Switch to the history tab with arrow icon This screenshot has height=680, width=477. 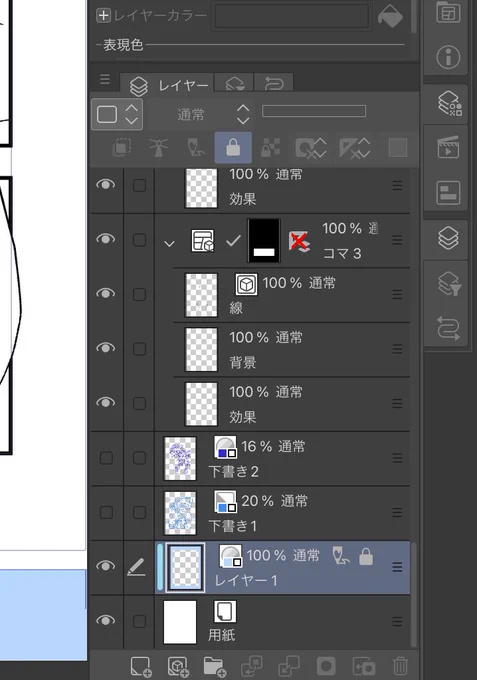[x=274, y=83]
